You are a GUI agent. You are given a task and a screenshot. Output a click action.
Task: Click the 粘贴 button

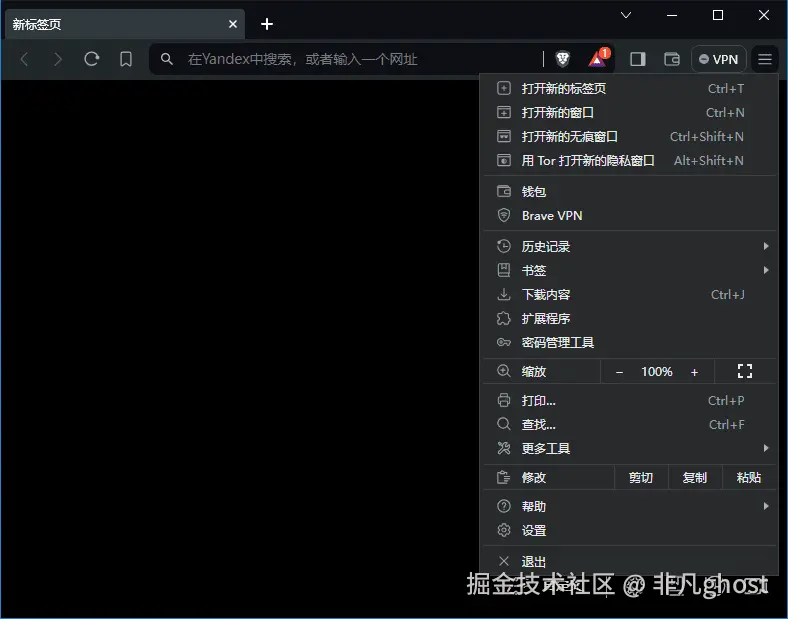tap(749, 477)
